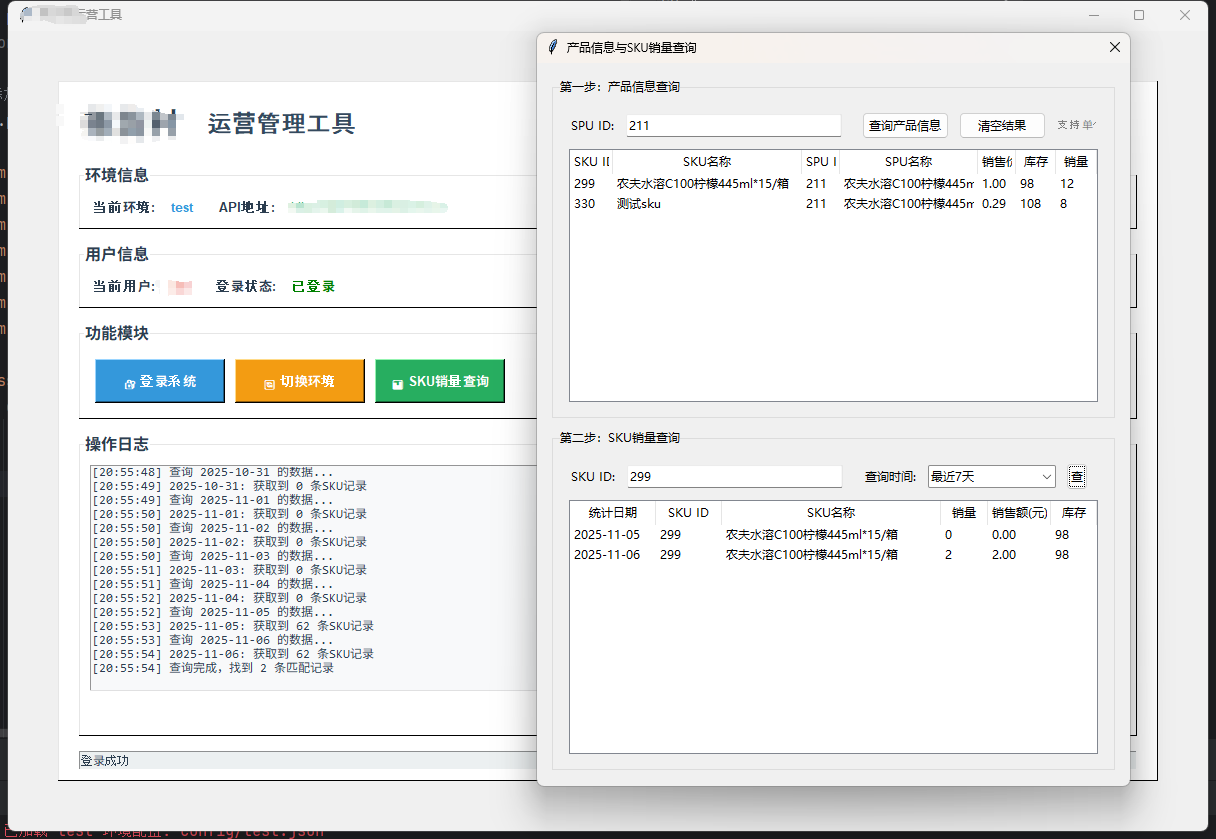Close the main 运营工具 window
This screenshot has width=1216, height=839.
1185,15
